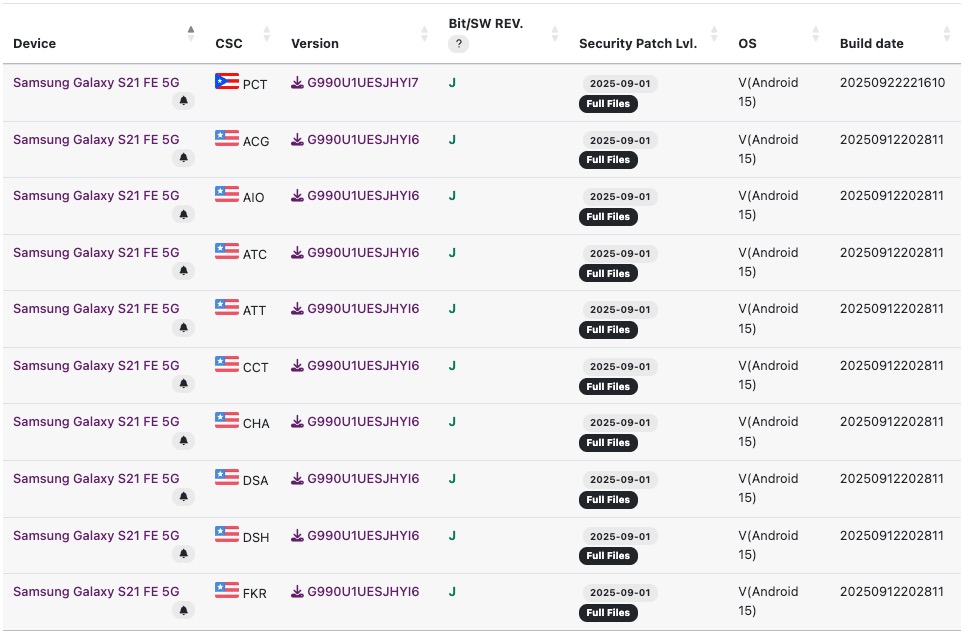964x633 pixels.
Task: Sort by the Build date column
Action: click(x=946, y=34)
